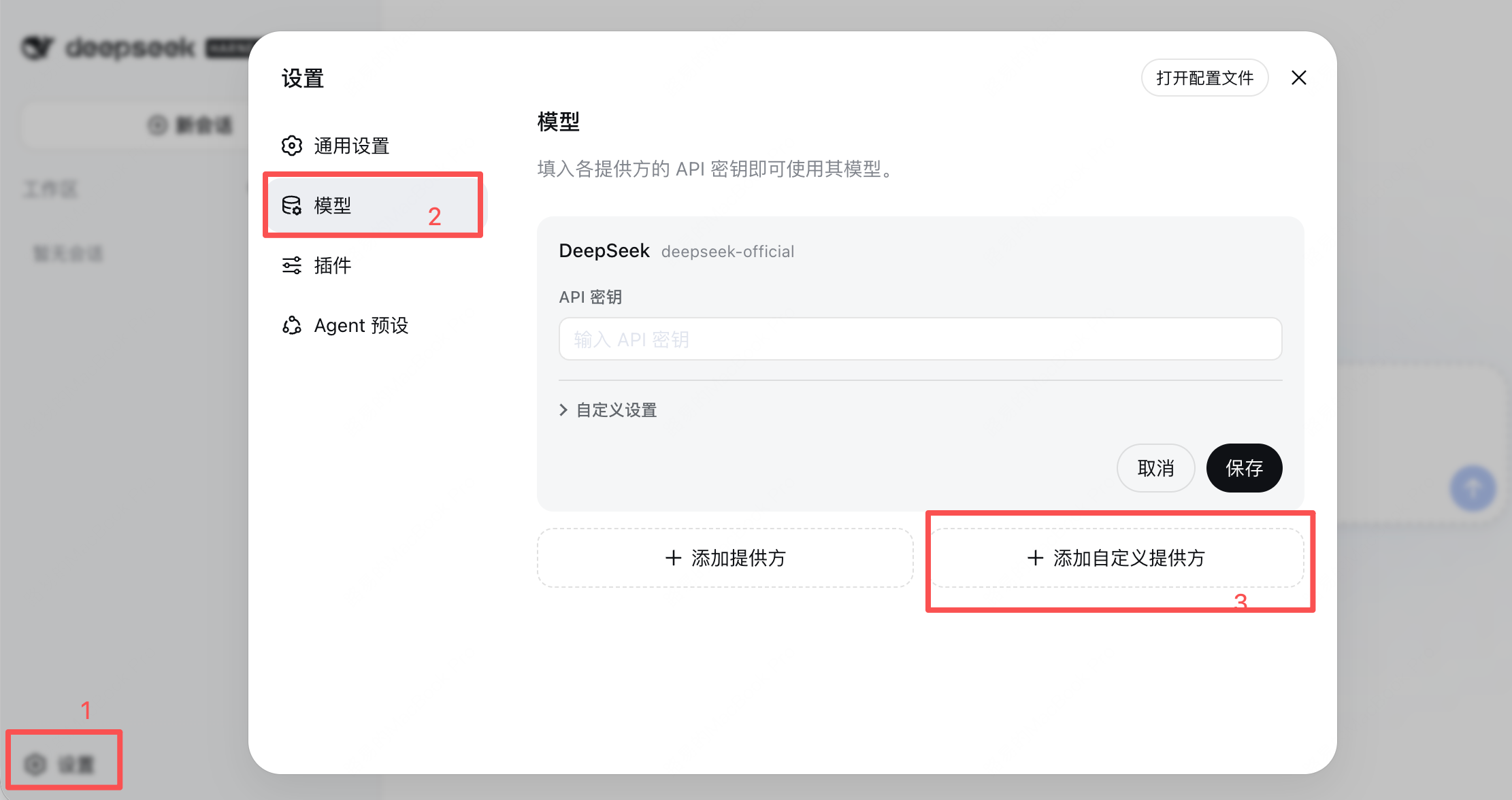Click the 保存 save button
This screenshot has height=800, width=1512.
coord(1244,468)
